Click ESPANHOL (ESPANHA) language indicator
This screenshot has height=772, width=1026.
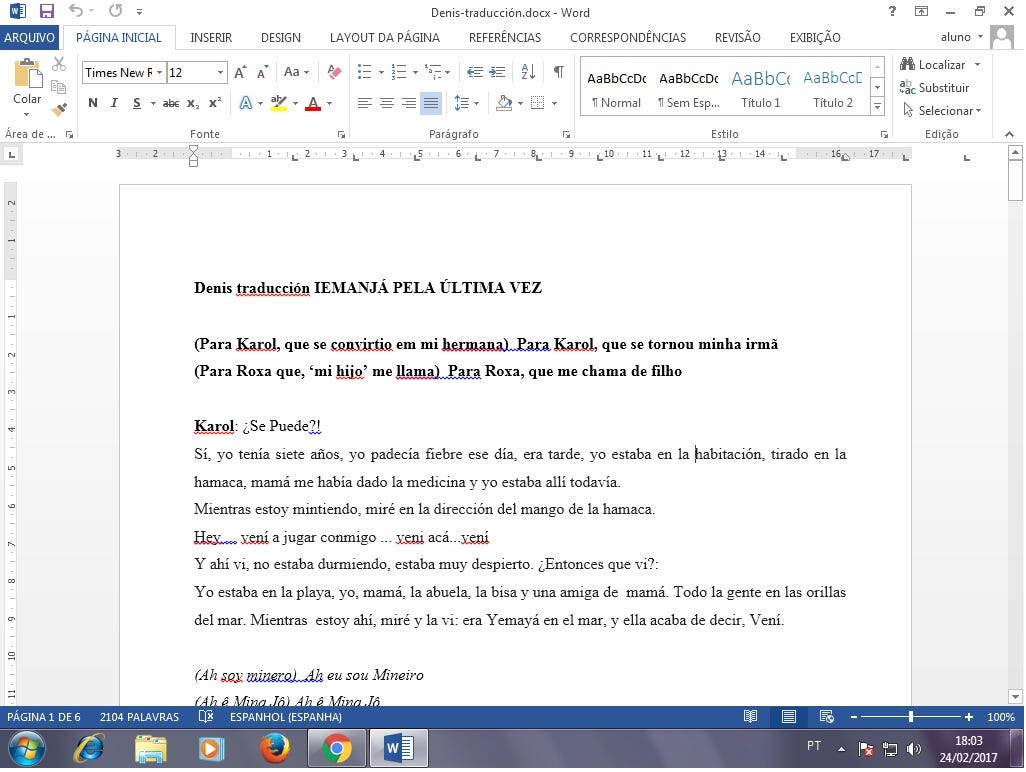pos(286,717)
